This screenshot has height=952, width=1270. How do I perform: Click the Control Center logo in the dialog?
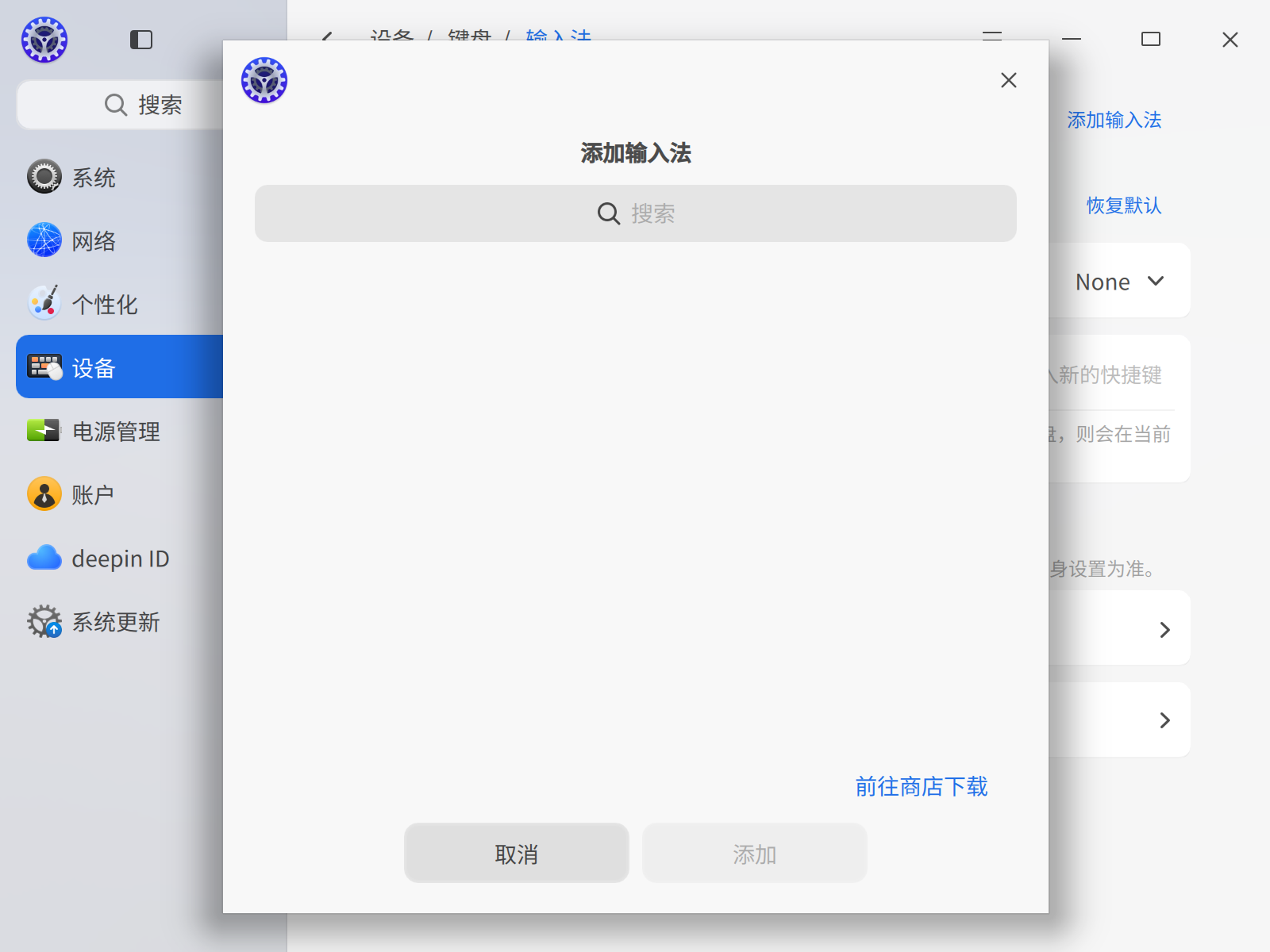tap(264, 80)
